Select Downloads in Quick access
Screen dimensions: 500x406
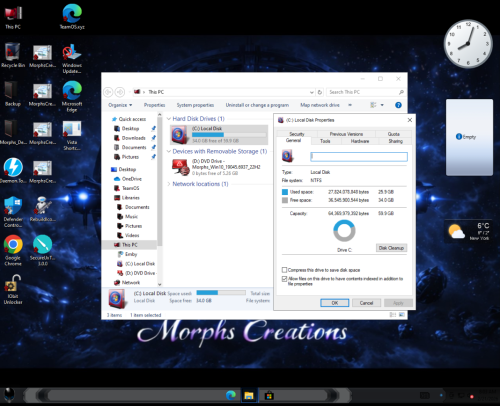133,138
